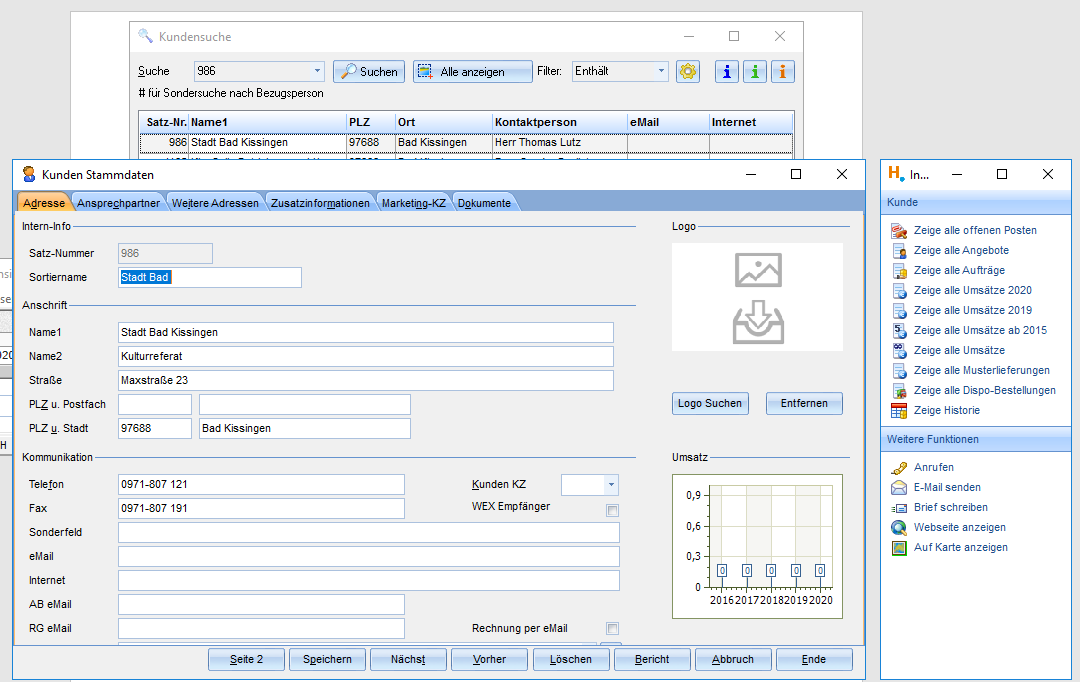Click the orange info icon
The height and width of the screenshot is (682, 1080).
click(x=782, y=71)
